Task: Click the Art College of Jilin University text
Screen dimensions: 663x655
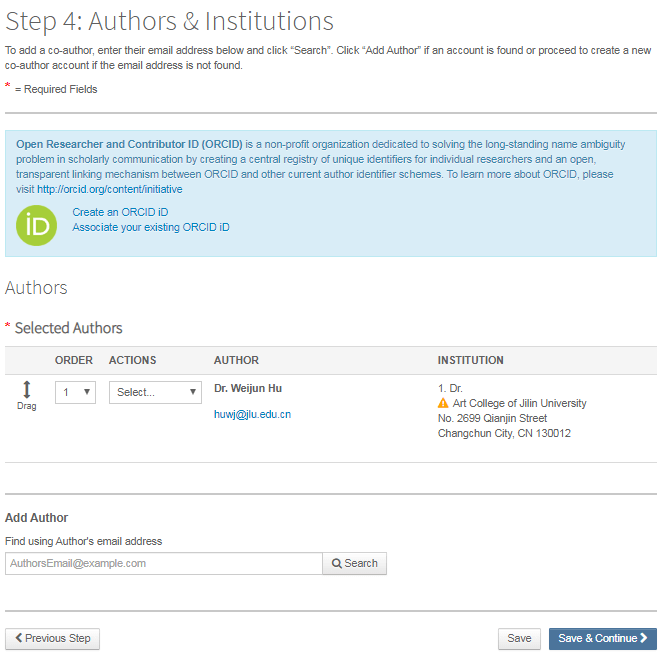Action: pos(519,403)
